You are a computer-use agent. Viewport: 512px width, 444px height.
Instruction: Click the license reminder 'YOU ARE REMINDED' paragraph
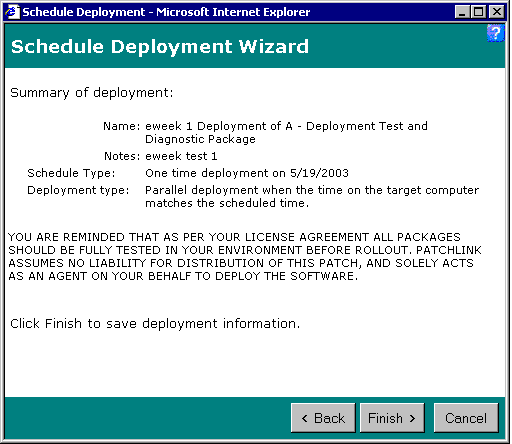point(245,257)
